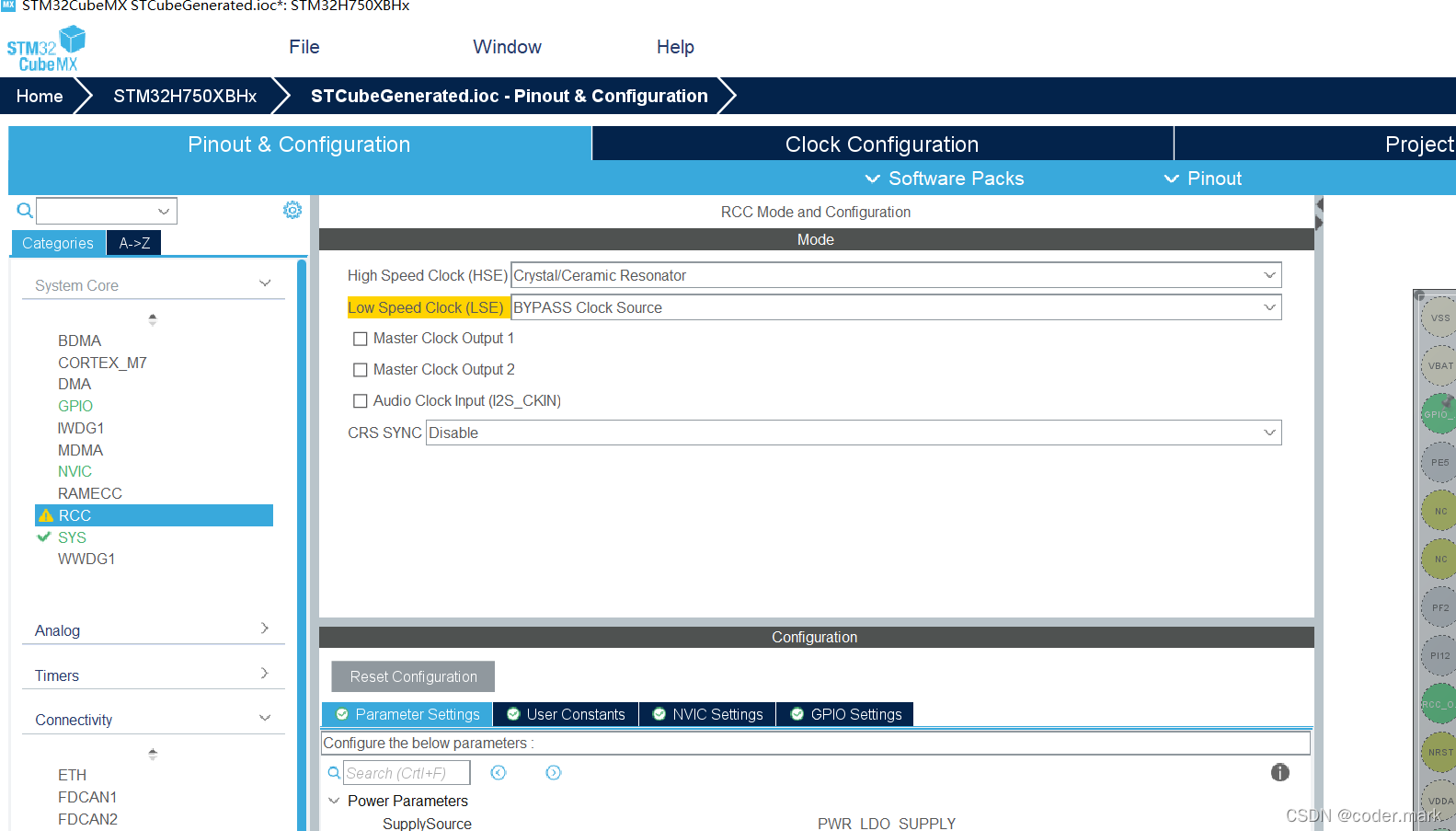Viewport: 1456px width, 831px height.
Task: Enable Audio Clock Input (I2S_CKIN) checkbox
Action: (361, 401)
